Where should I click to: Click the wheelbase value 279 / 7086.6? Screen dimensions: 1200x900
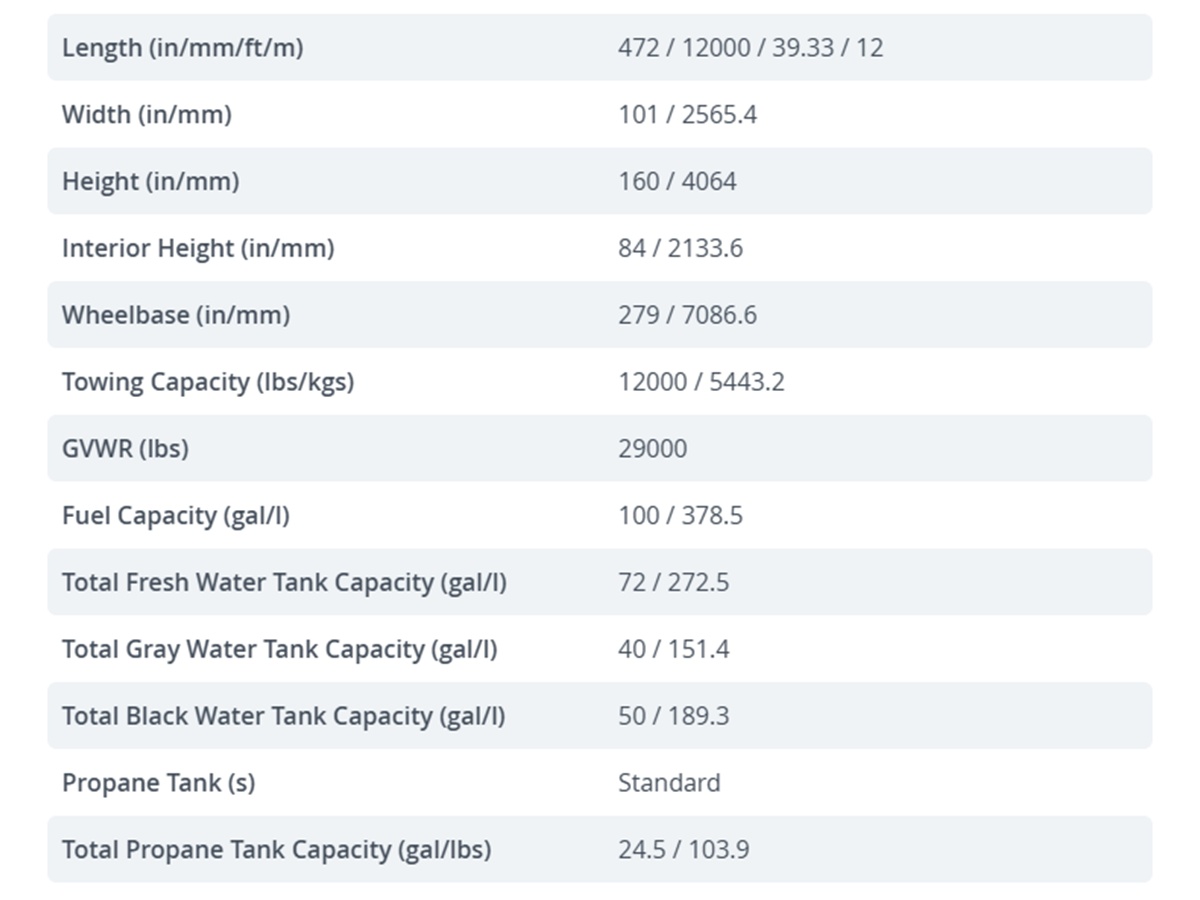coord(687,315)
